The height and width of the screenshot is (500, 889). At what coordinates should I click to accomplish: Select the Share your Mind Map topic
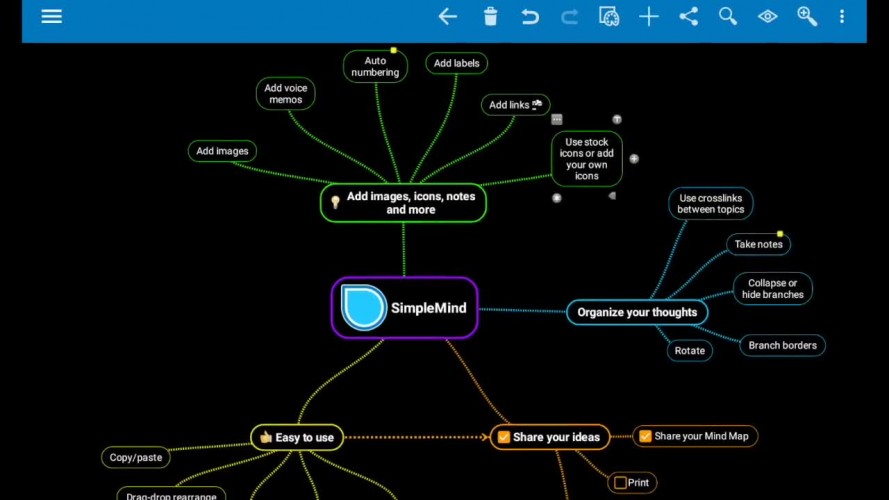(x=695, y=436)
